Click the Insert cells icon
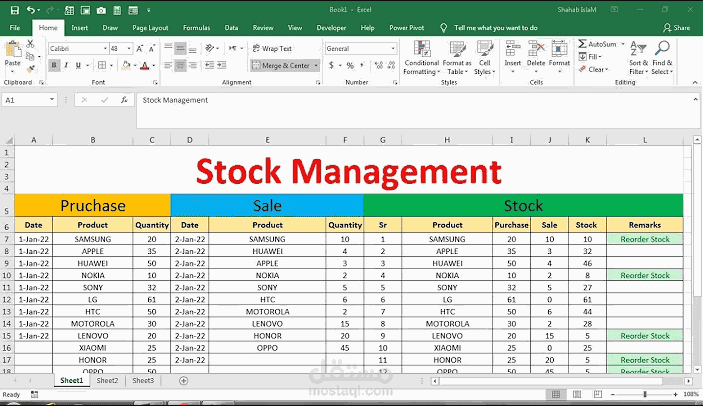The width and height of the screenshot is (703, 406). click(512, 48)
